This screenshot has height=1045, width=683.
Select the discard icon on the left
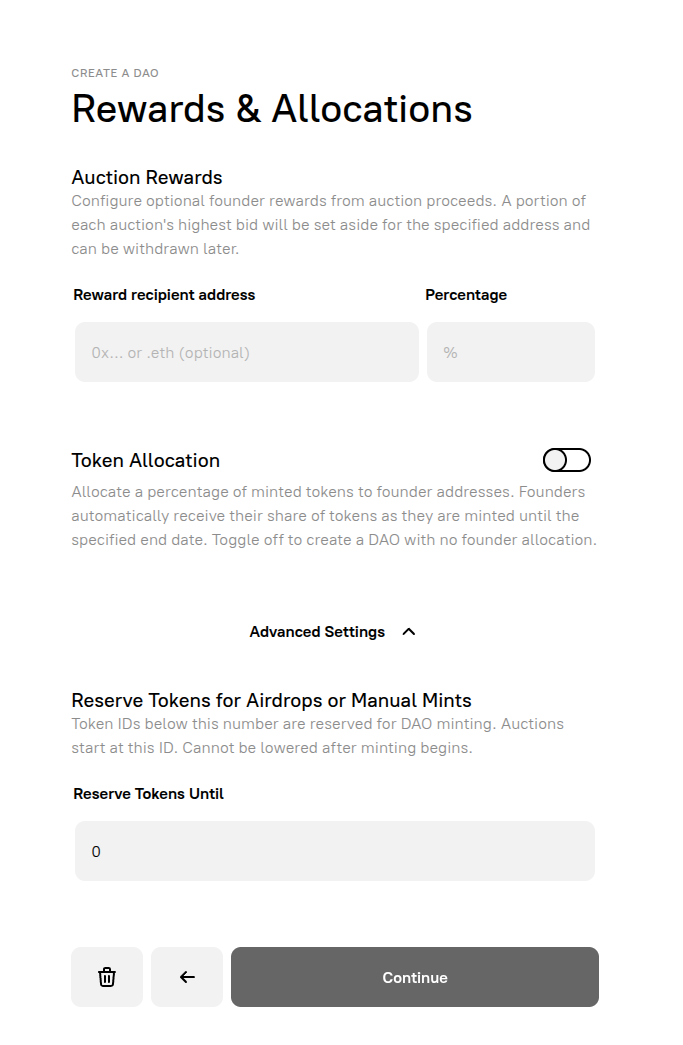pyautogui.click(x=106, y=977)
